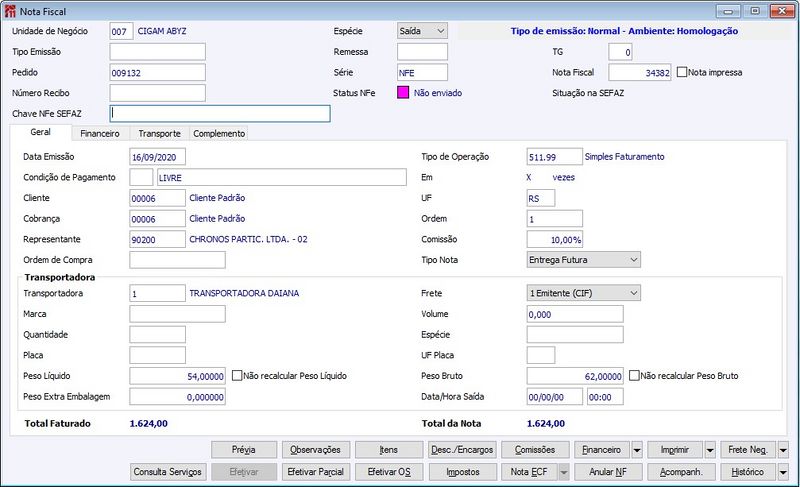The image size is (800, 487).
Task: Click the pink Status NFe color indicator
Action: pyautogui.click(x=404, y=93)
